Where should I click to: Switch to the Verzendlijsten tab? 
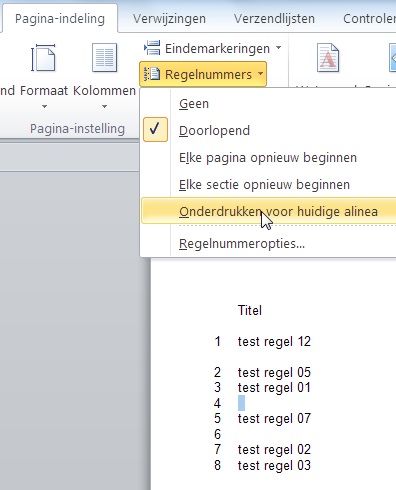[x=274, y=19]
